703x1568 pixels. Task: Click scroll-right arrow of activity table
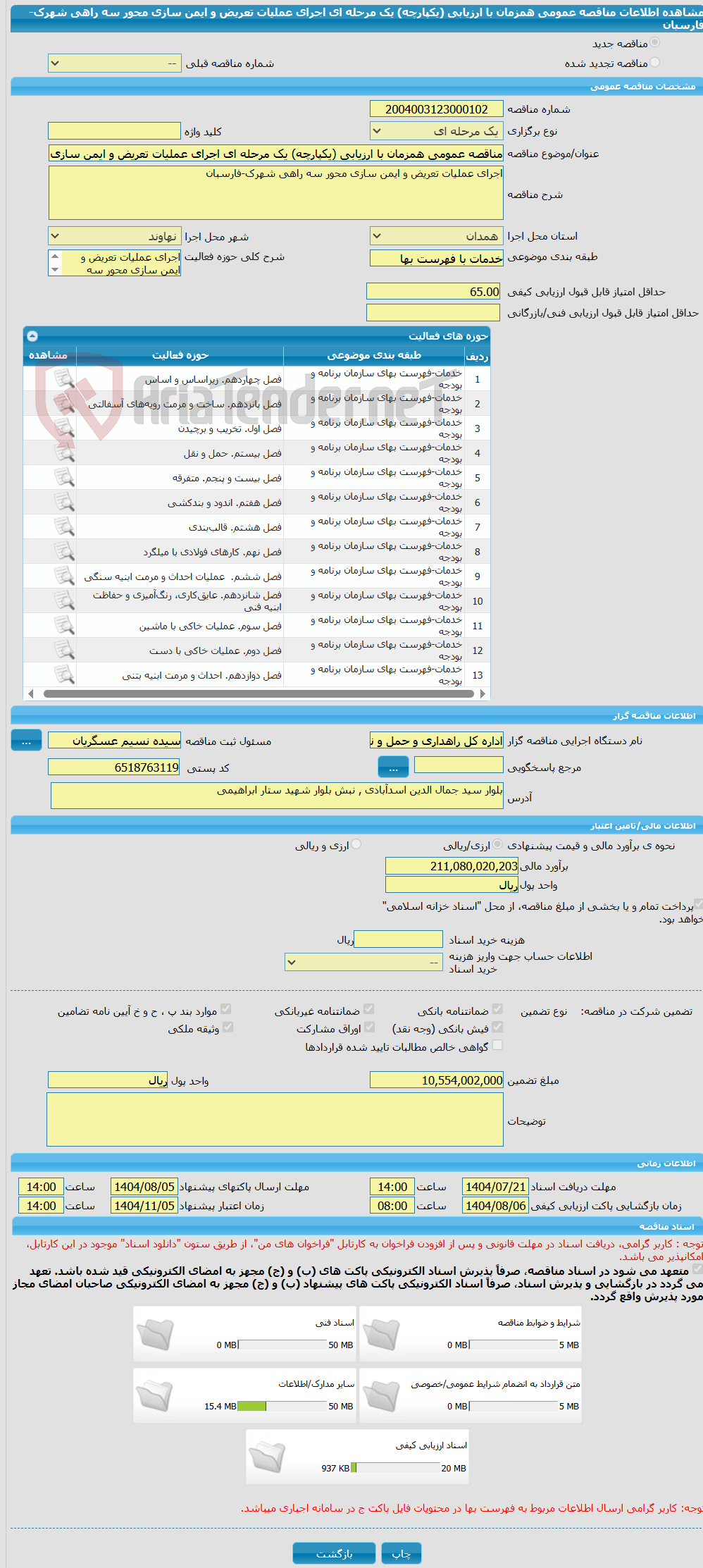pyautogui.click(x=483, y=693)
